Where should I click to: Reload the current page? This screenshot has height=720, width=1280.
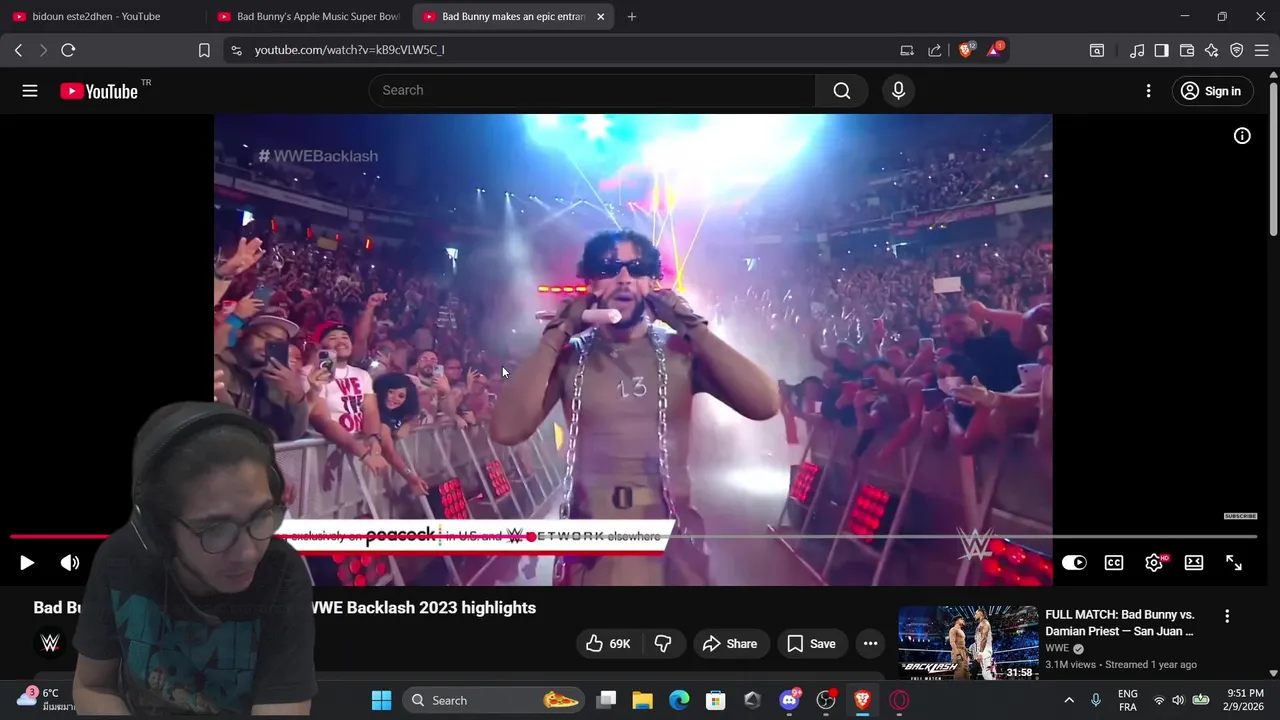[68, 50]
